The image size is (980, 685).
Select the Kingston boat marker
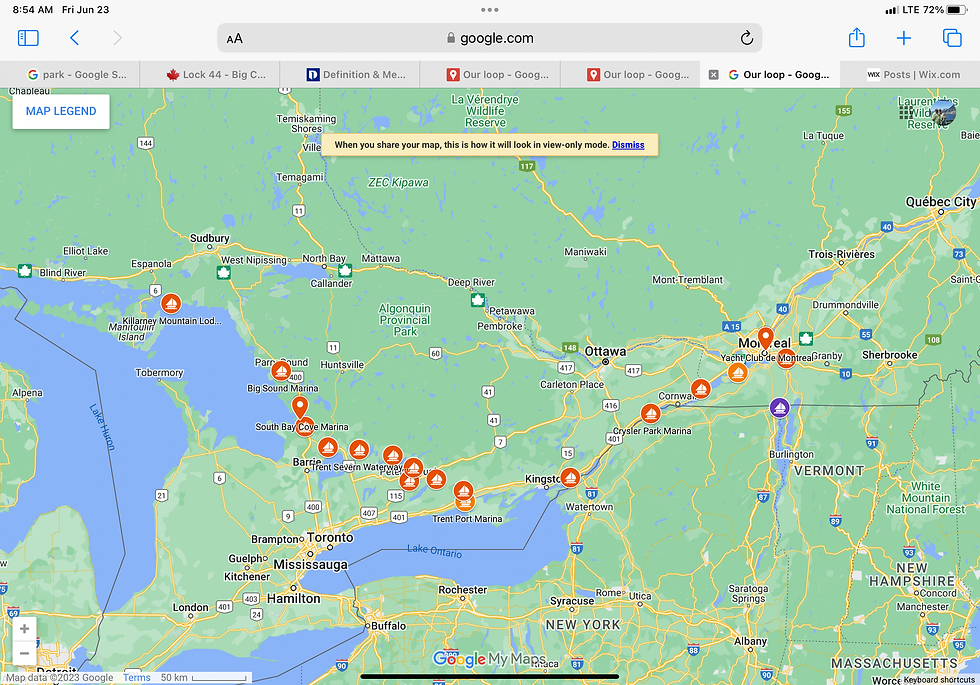[569, 478]
